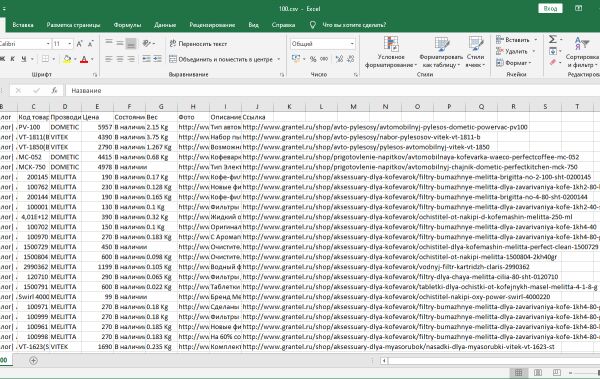Open Вид ribbon tab
This screenshot has width=600, height=379.
(x=253, y=25)
